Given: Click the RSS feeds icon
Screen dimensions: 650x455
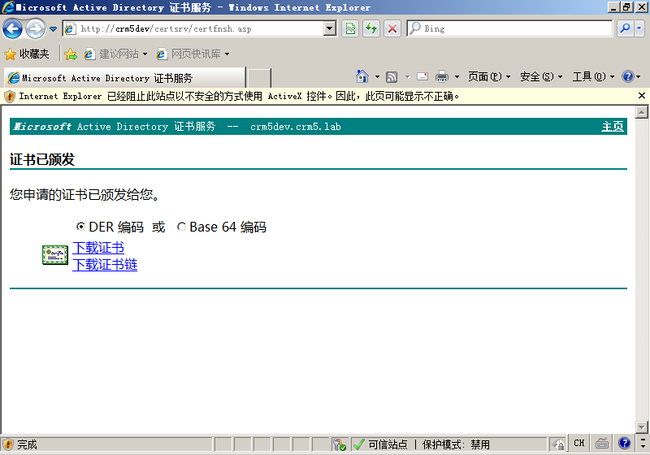Looking at the screenshot, I should pos(392,77).
